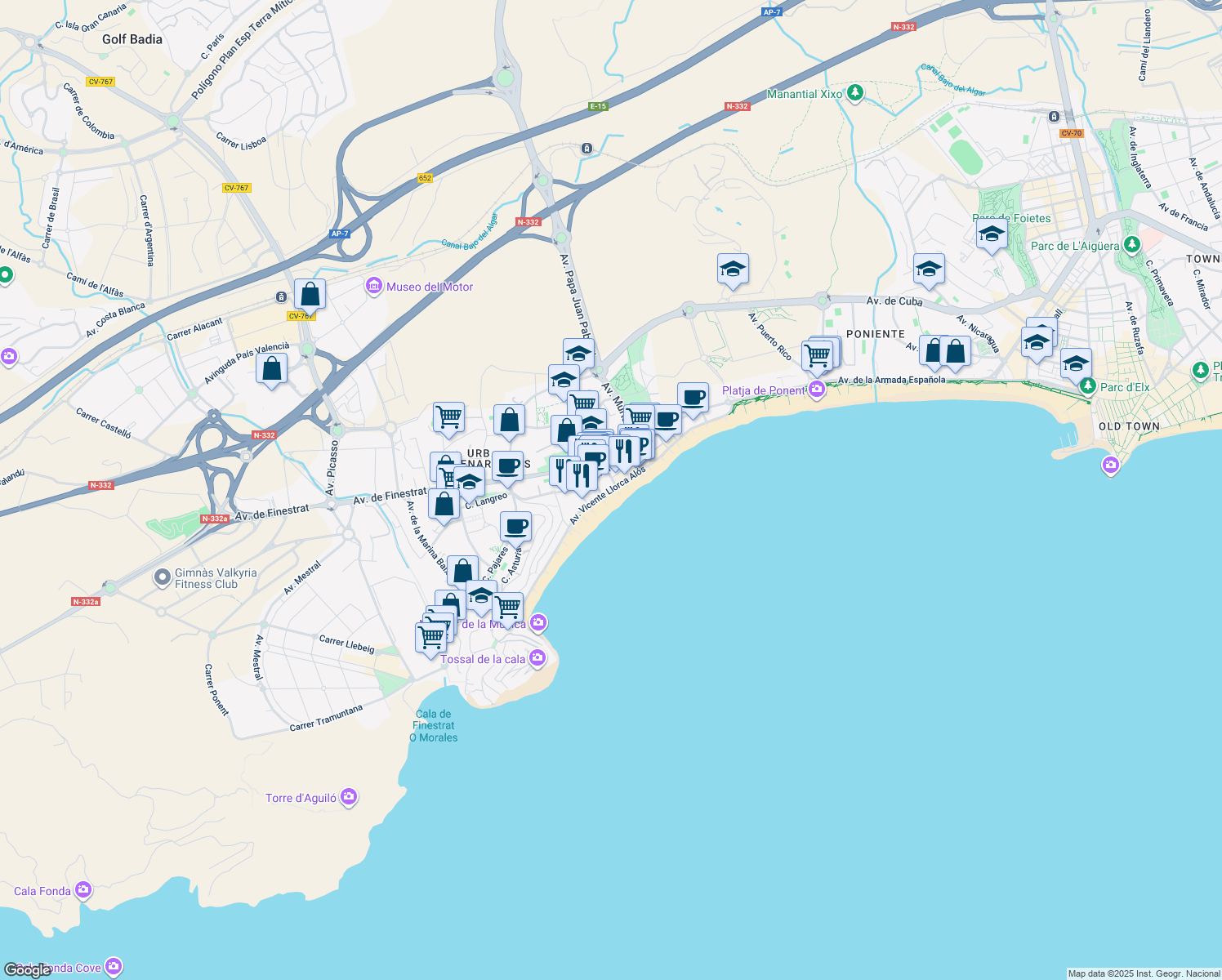The image size is (1222, 980).
Task: Click the graduation cap icon near Parc de Foietes
Action: (x=992, y=235)
